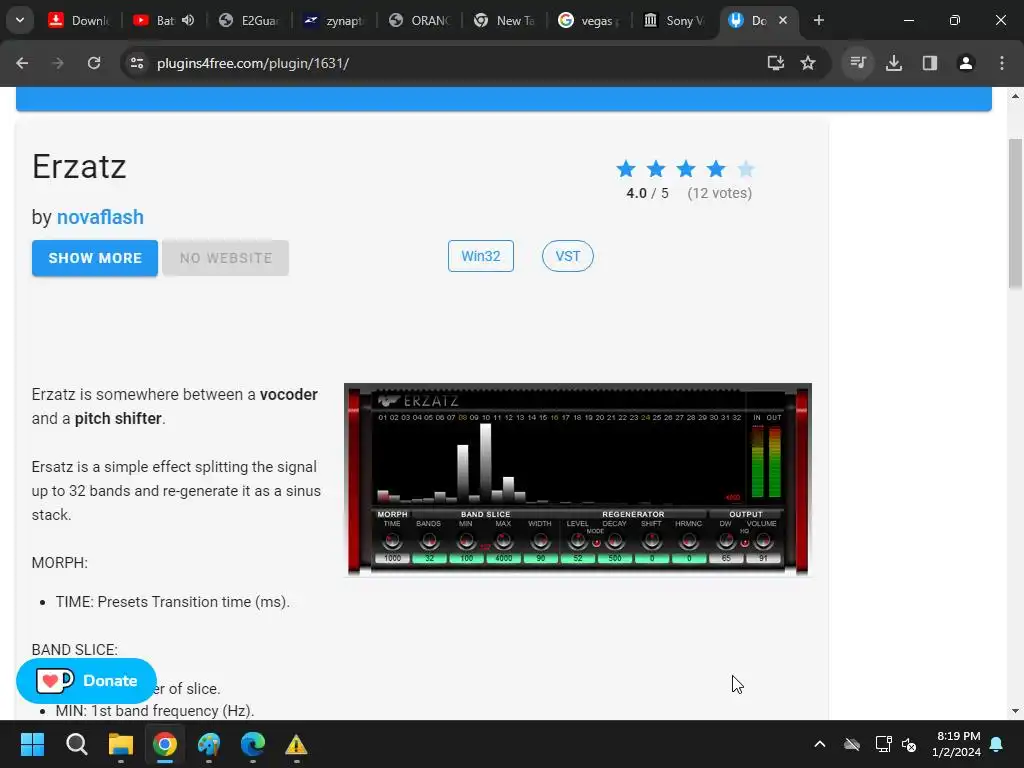This screenshot has width=1024, height=768.
Task: Rate plugin three stars
Action: (686, 169)
